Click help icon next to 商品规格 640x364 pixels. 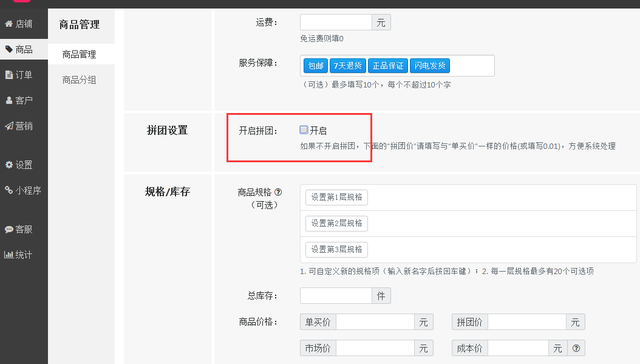pos(278,192)
